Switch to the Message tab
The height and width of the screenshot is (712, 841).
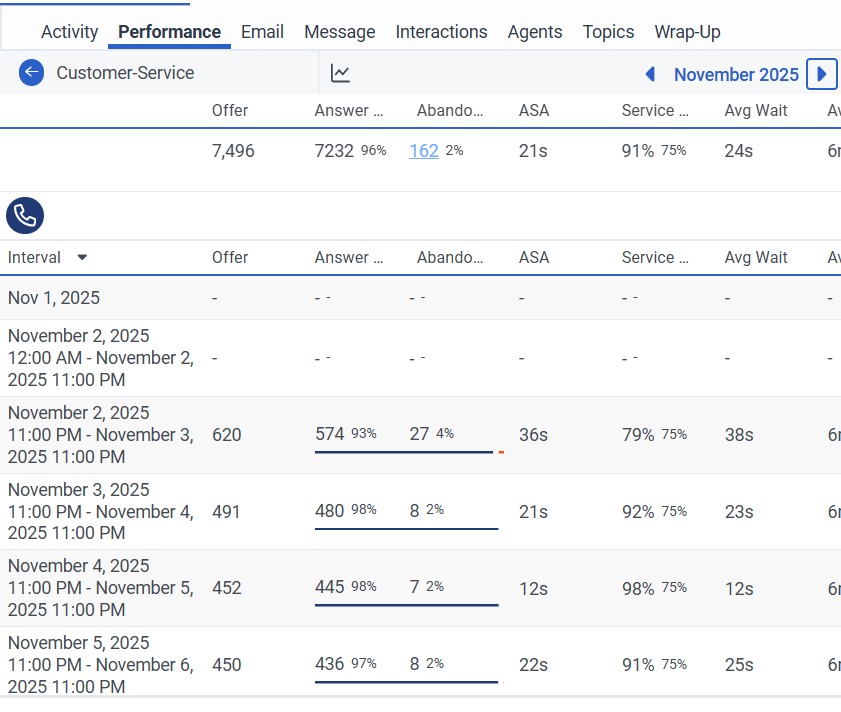coord(339,31)
